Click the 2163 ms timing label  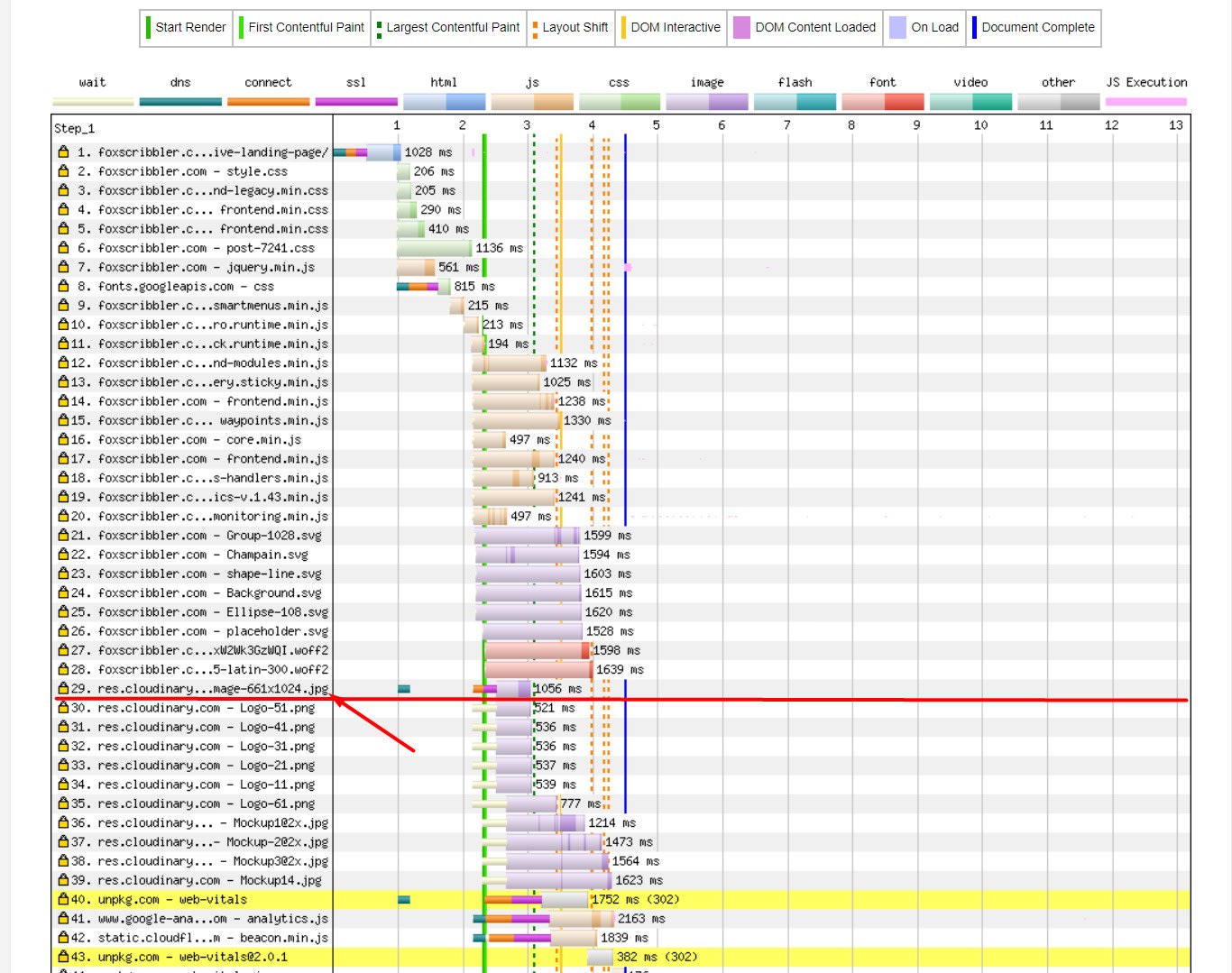point(641,918)
